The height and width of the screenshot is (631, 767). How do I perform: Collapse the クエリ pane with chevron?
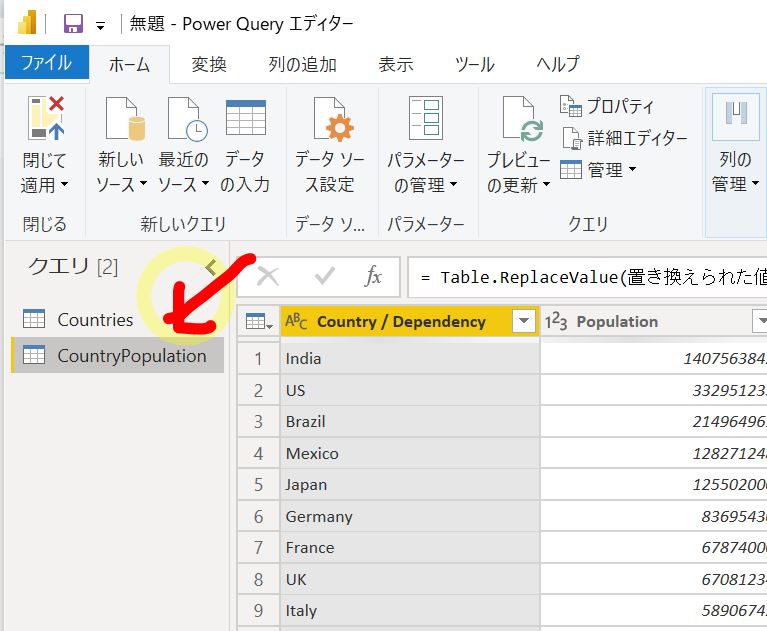pos(211,267)
